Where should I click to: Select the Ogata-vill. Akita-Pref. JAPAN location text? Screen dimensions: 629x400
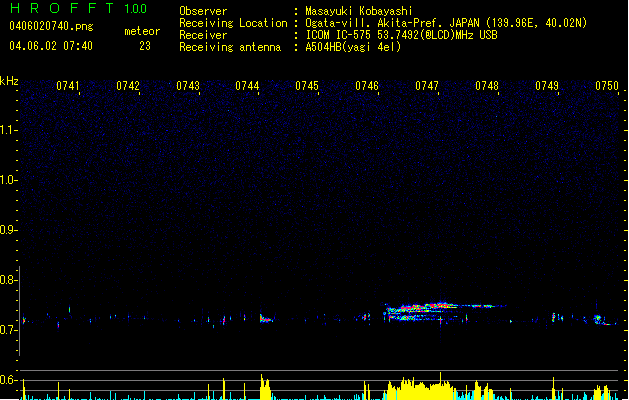(x=446, y=23)
